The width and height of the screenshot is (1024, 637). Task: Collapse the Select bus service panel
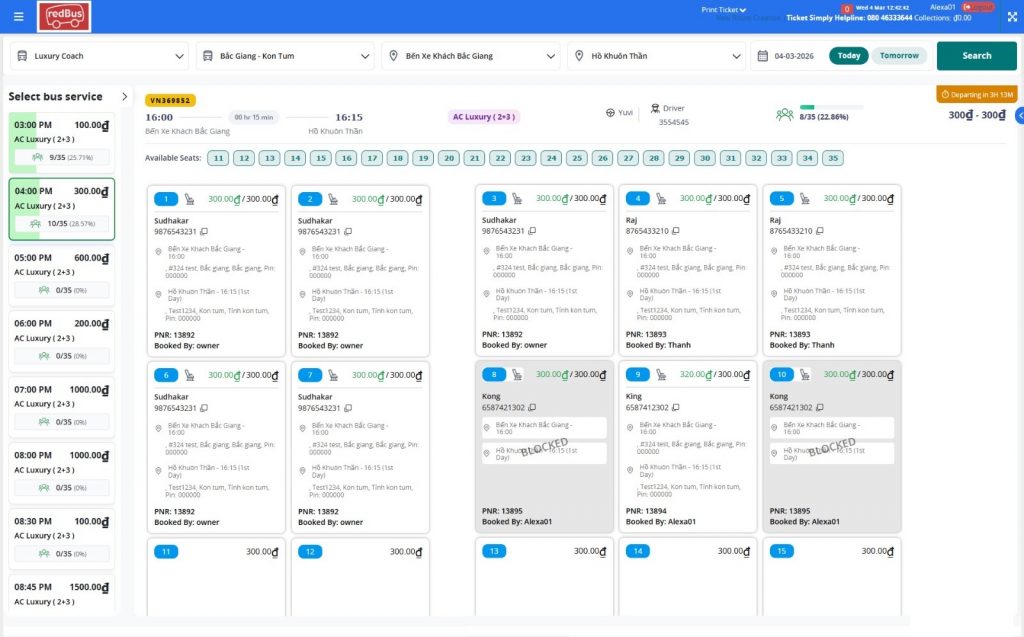pos(124,97)
